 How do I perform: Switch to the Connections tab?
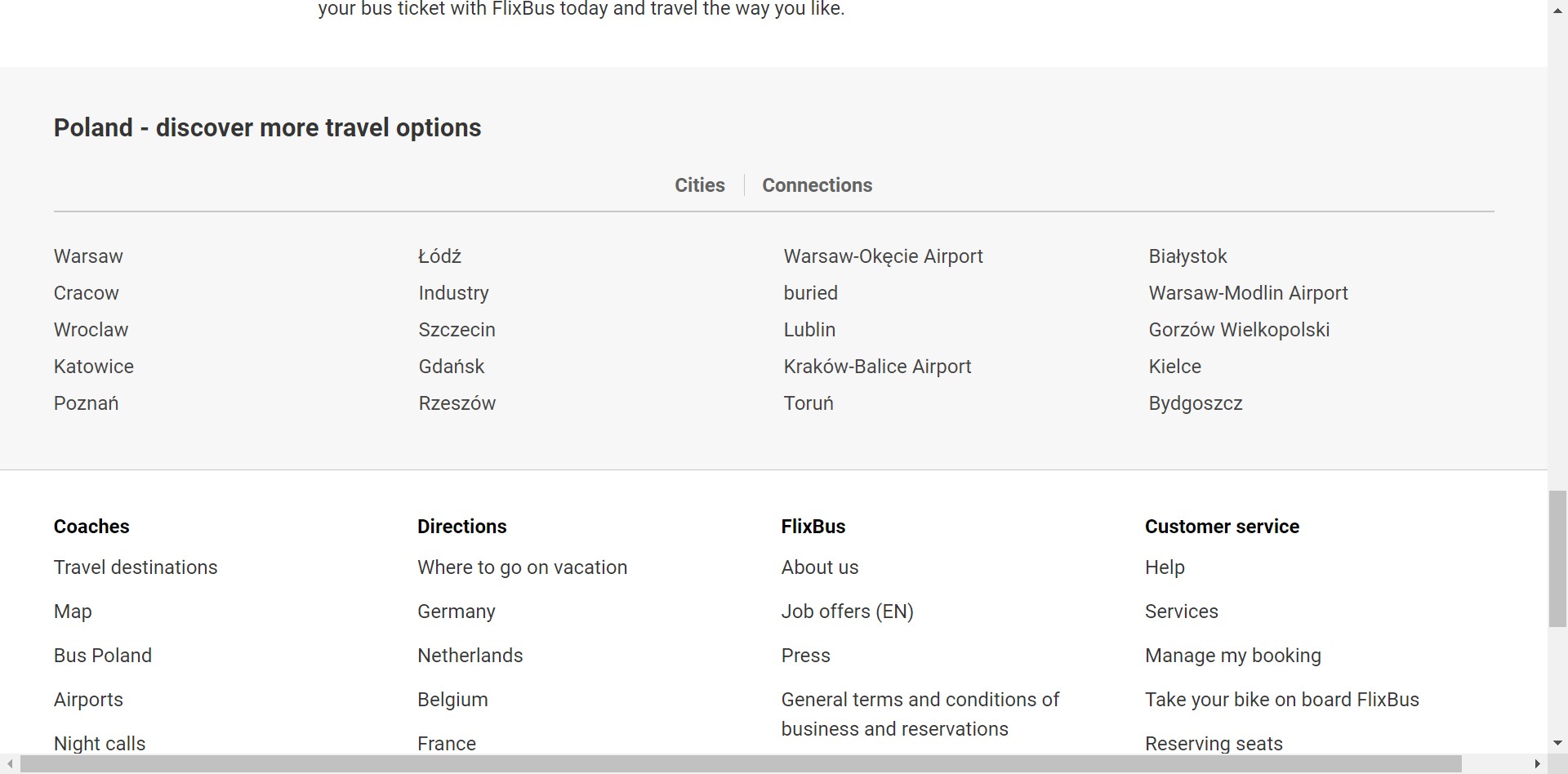[x=817, y=185]
